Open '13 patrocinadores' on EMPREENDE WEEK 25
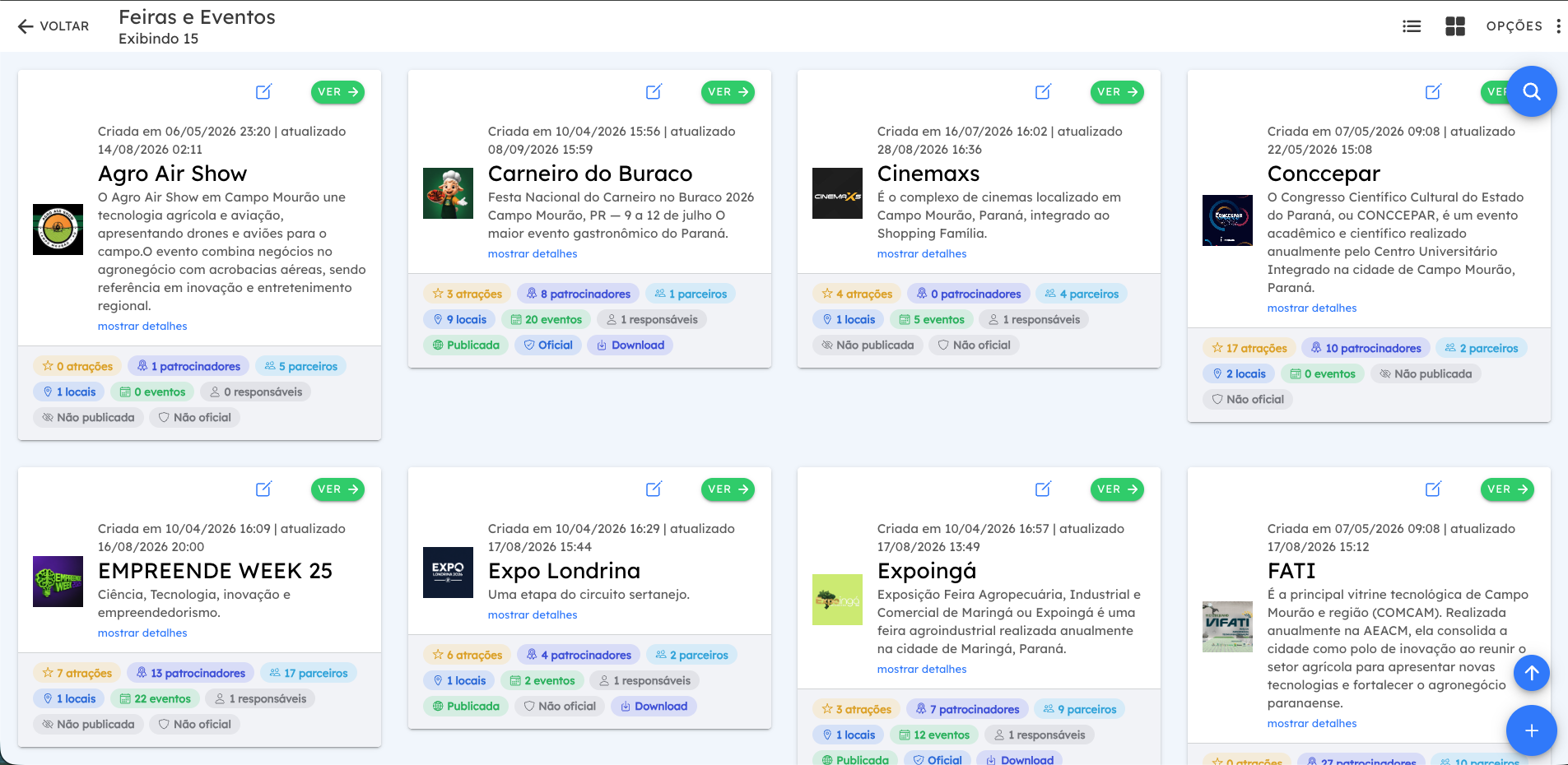Viewport: 1568px width, 765px height. (x=190, y=674)
